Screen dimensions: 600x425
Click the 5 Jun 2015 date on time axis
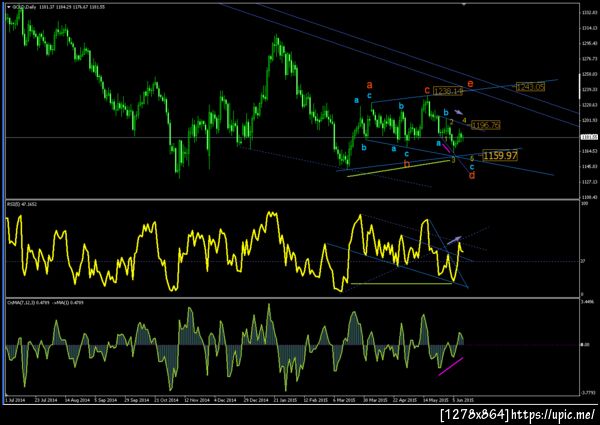click(x=463, y=400)
